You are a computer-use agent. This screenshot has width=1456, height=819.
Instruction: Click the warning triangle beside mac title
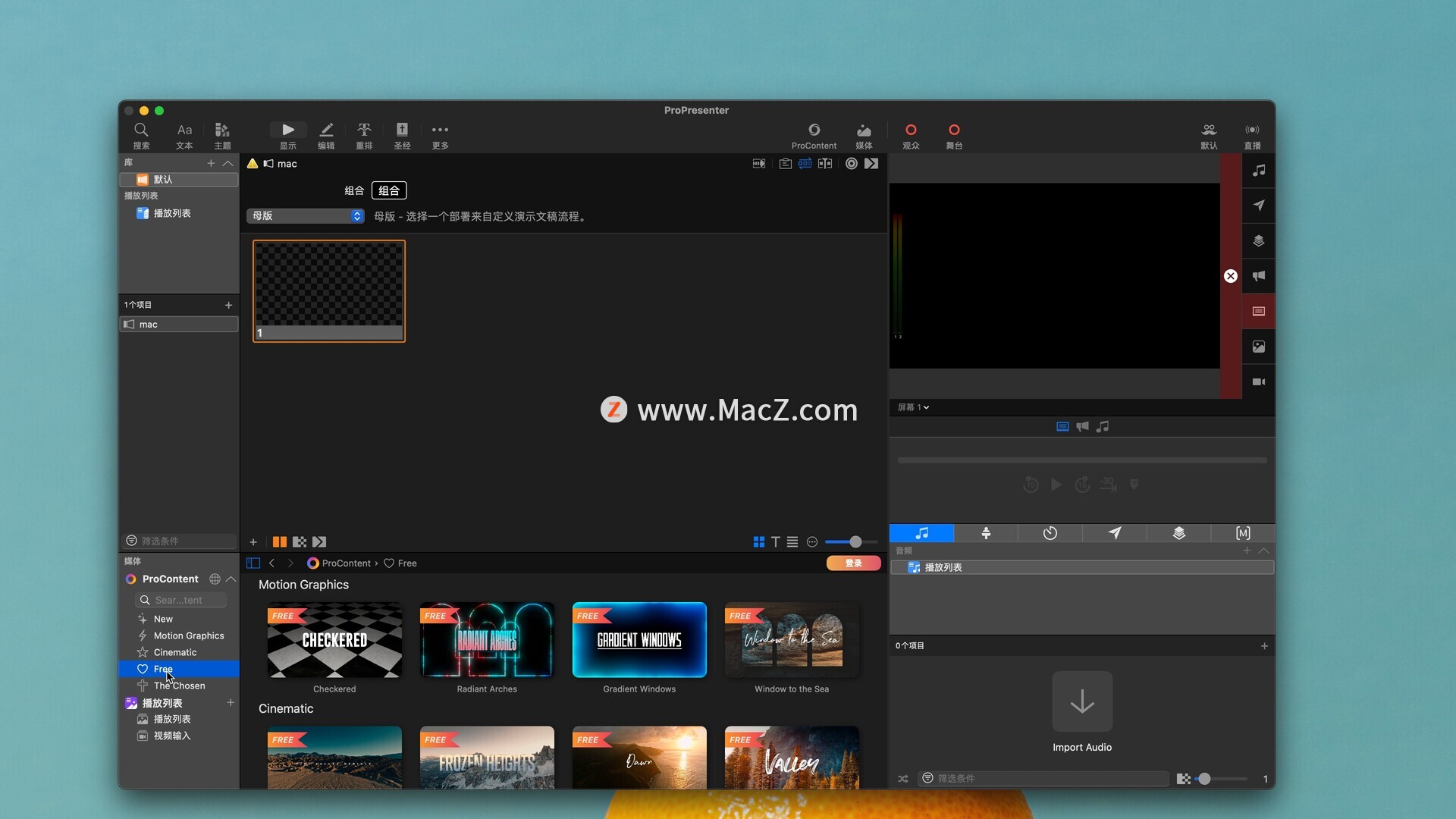coord(253,163)
